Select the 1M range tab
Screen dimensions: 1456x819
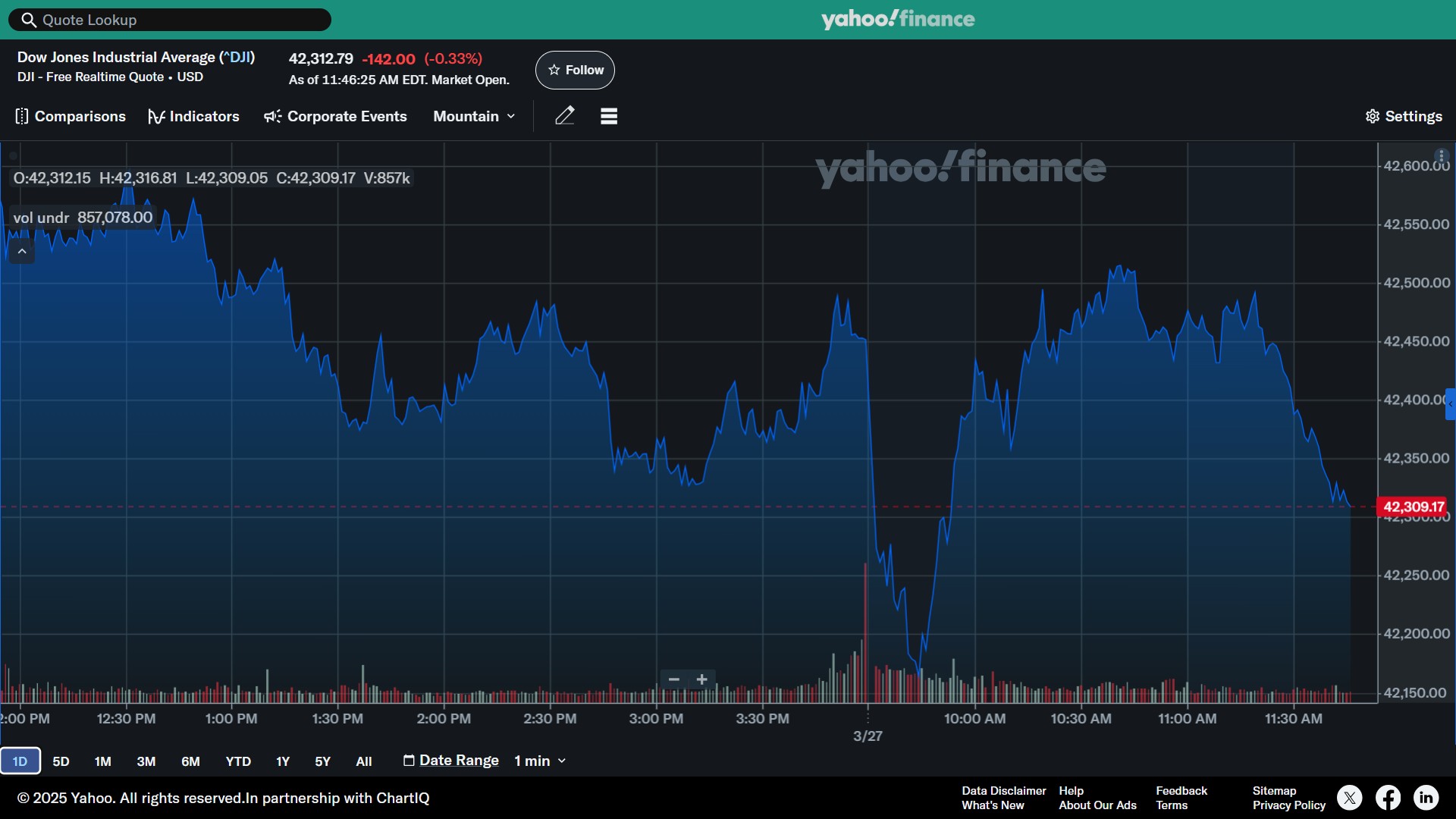pos(102,761)
